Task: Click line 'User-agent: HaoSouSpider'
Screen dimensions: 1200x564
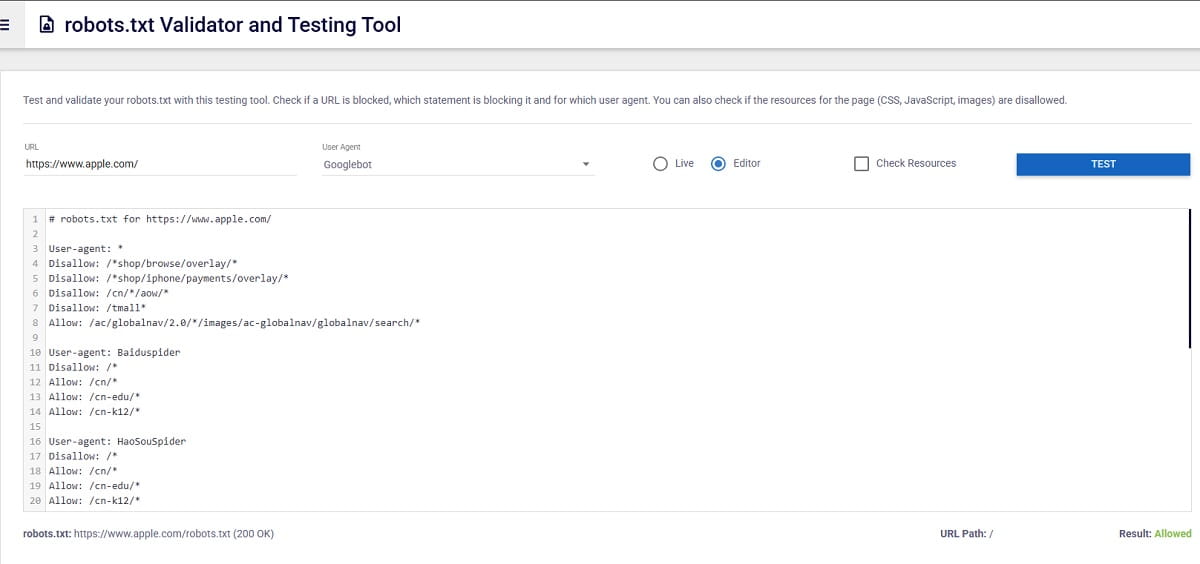Action: [117, 441]
